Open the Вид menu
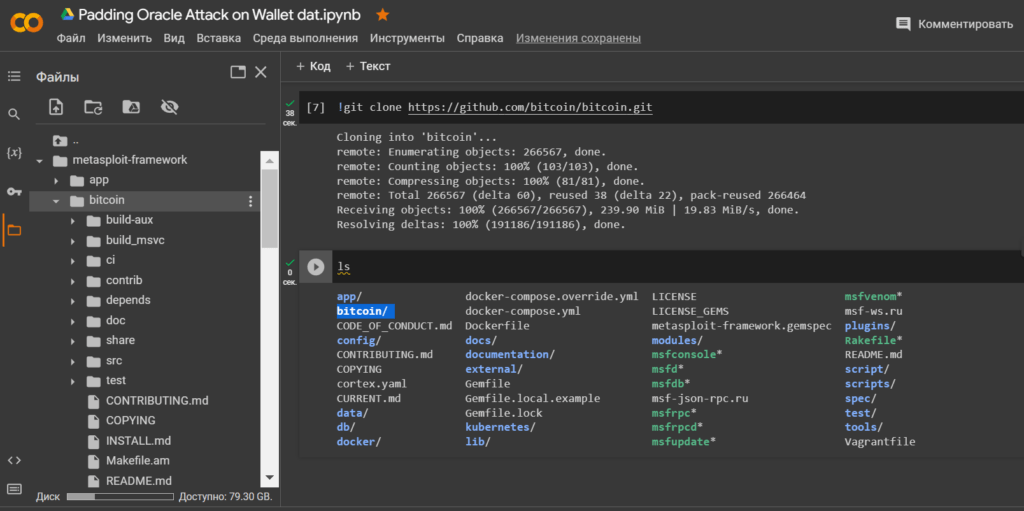This screenshot has height=511, width=1024. click(174, 38)
